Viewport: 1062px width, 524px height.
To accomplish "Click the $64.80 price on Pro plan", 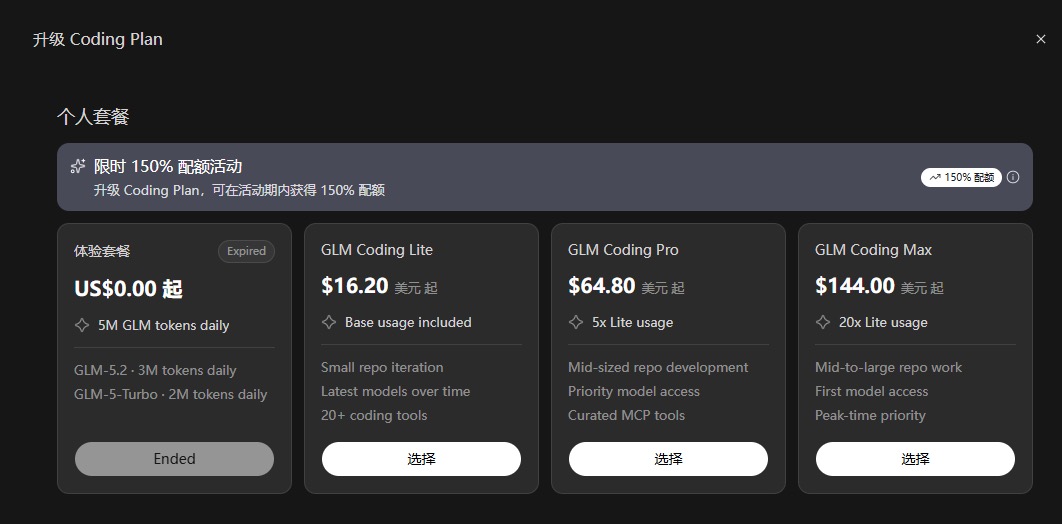I will coord(601,286).
